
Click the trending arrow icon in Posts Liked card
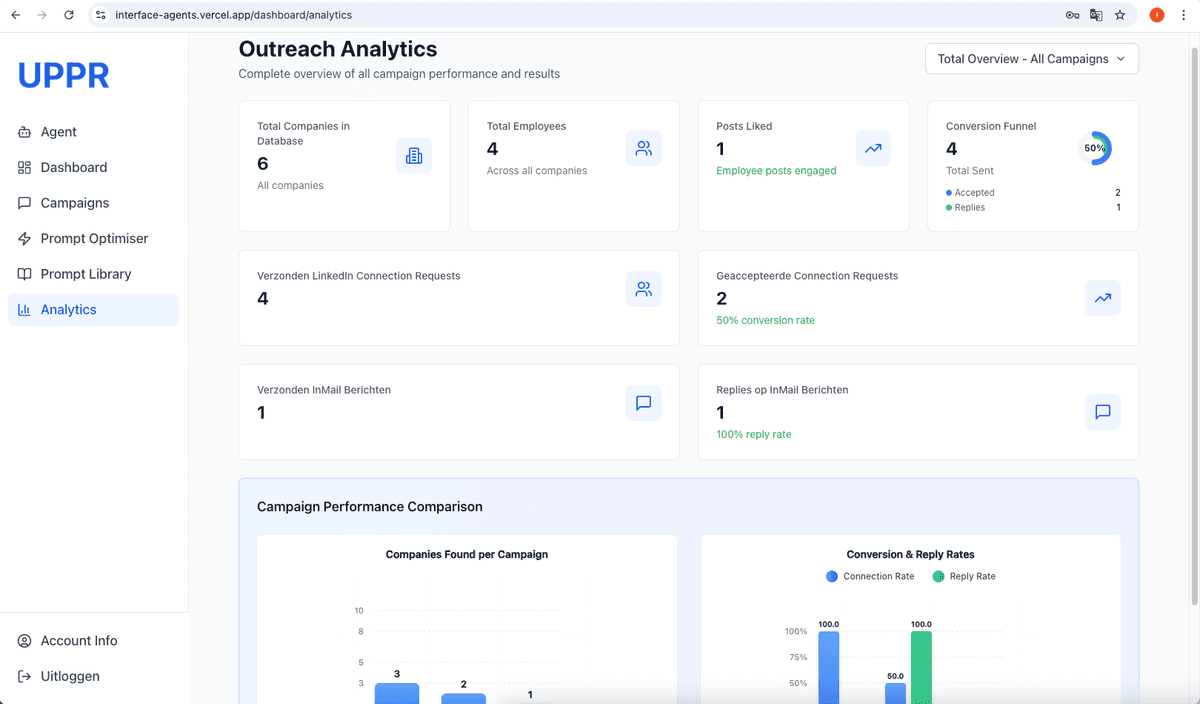click(873, 148)
